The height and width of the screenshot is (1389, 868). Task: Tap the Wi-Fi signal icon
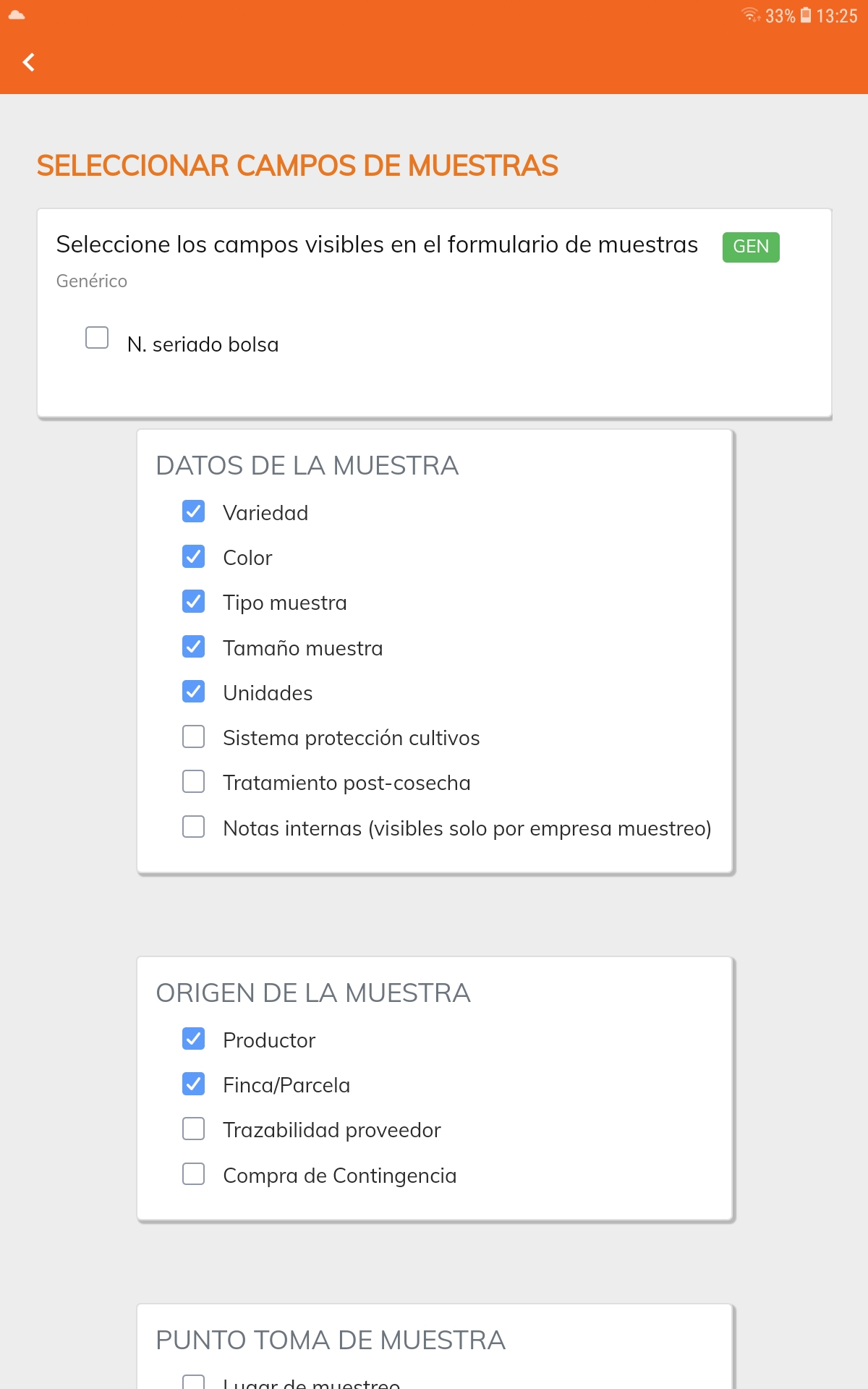pos(751,14)
